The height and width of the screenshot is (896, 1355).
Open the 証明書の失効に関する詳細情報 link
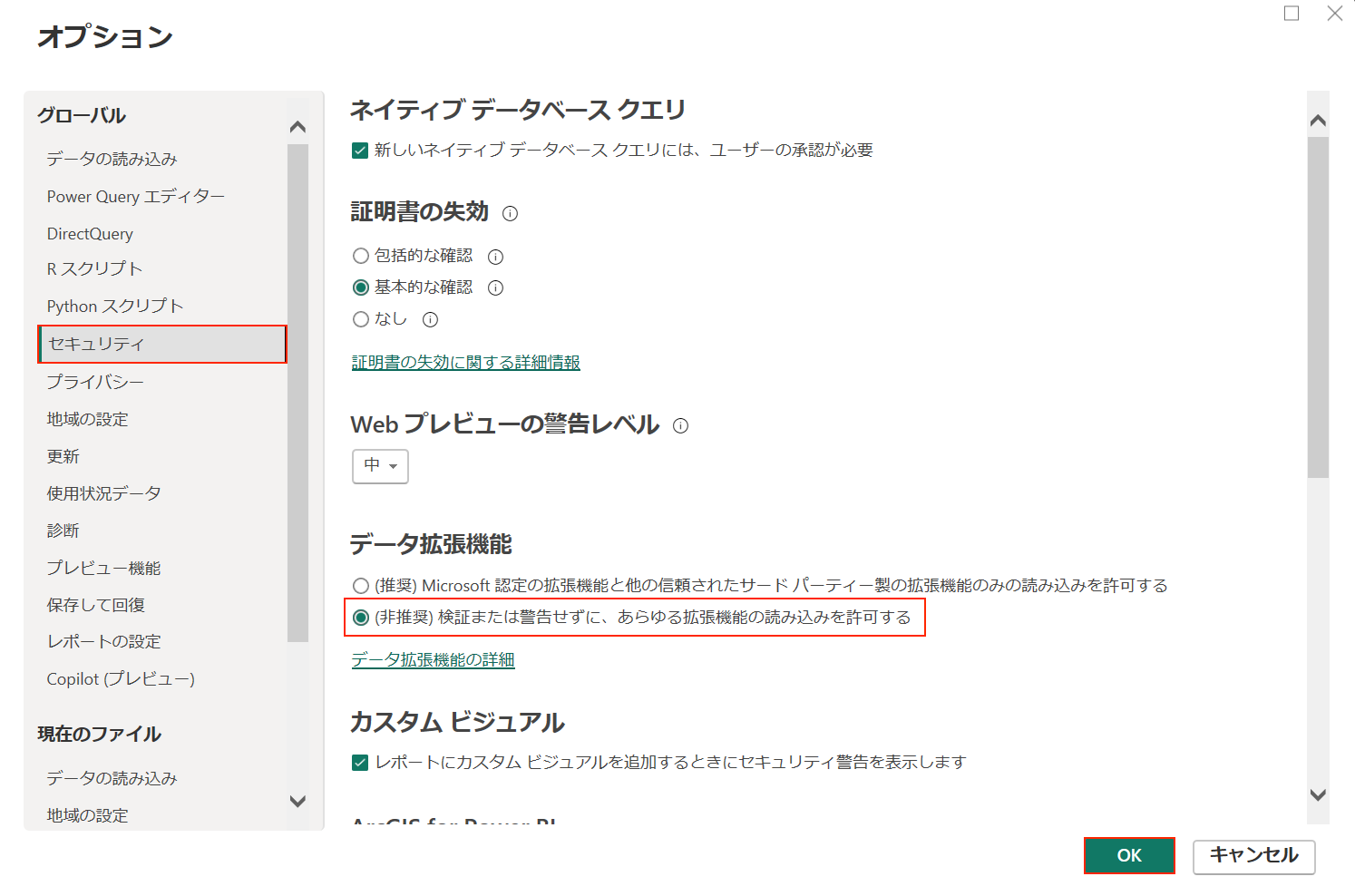(464, 362)
